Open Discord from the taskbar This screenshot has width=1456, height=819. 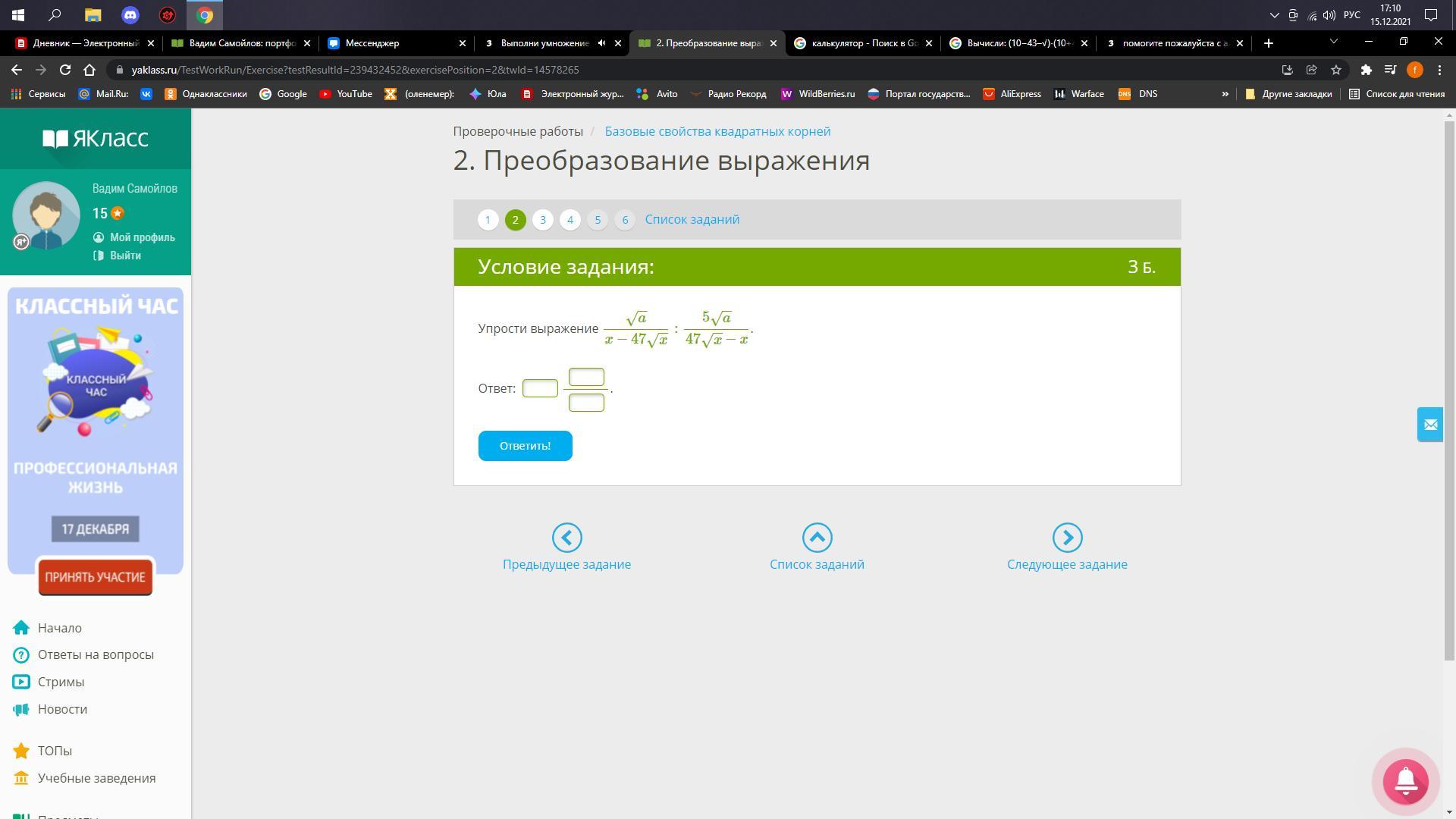130,15
